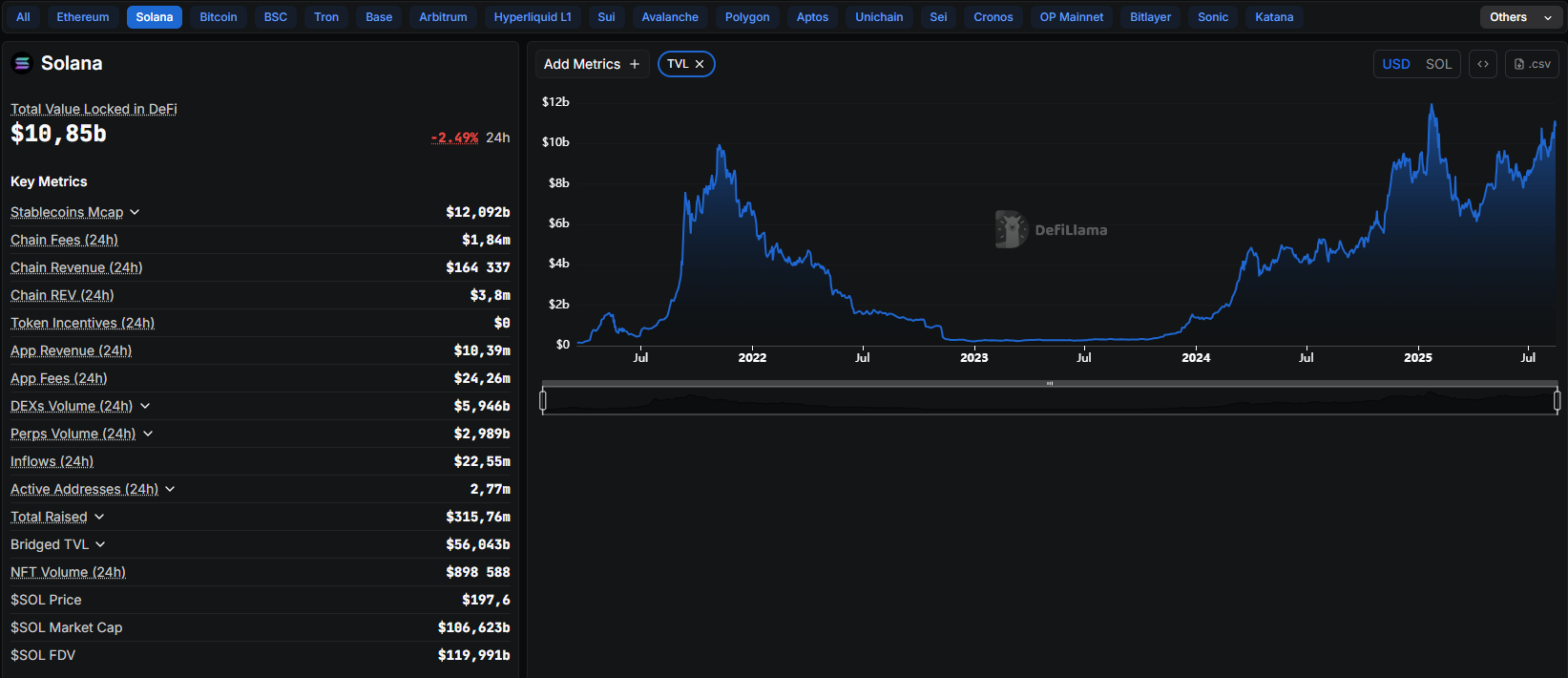Open the Others chains dropdown

[1521, 17]
